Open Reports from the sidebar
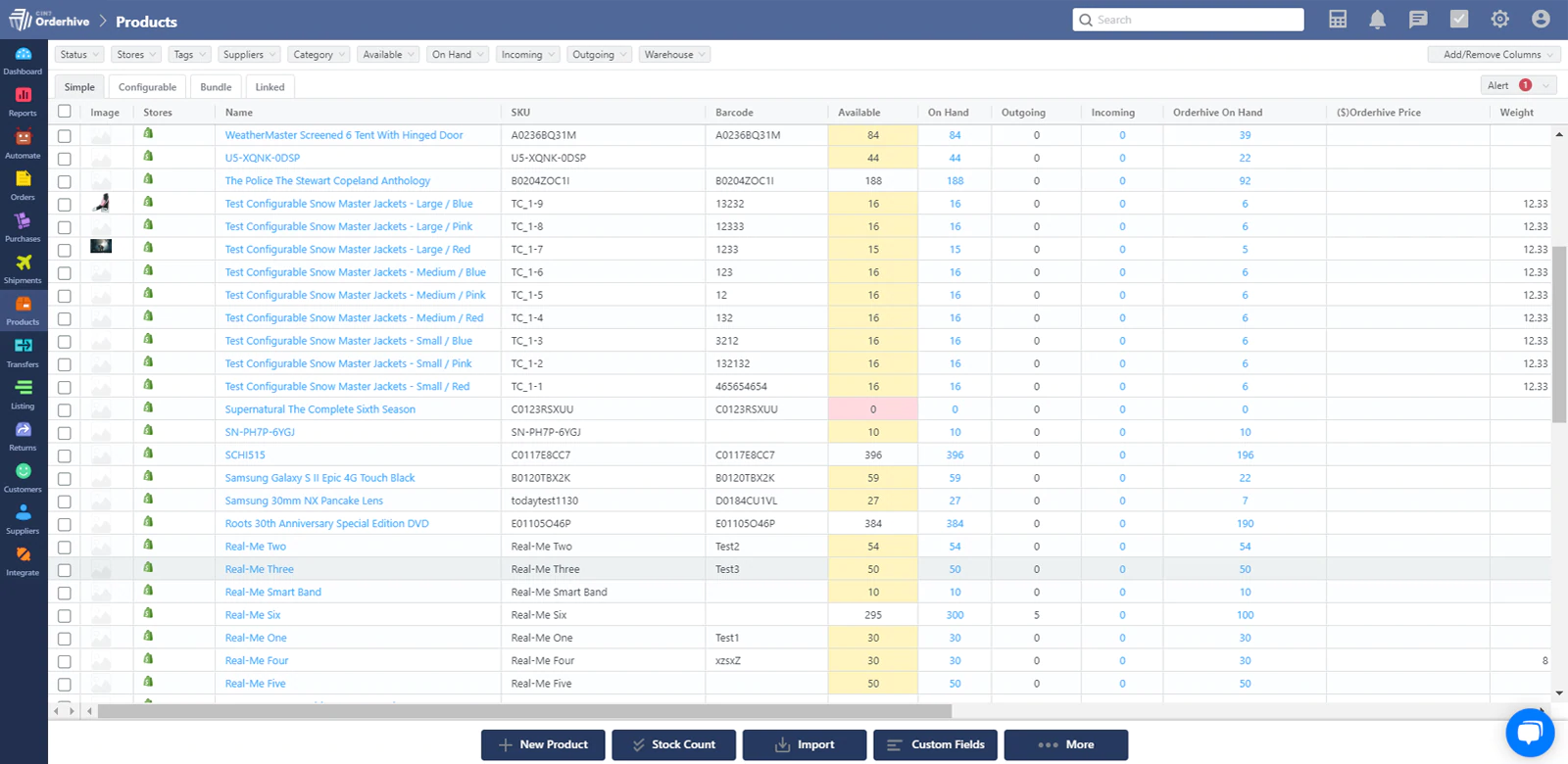 (23, 101)
